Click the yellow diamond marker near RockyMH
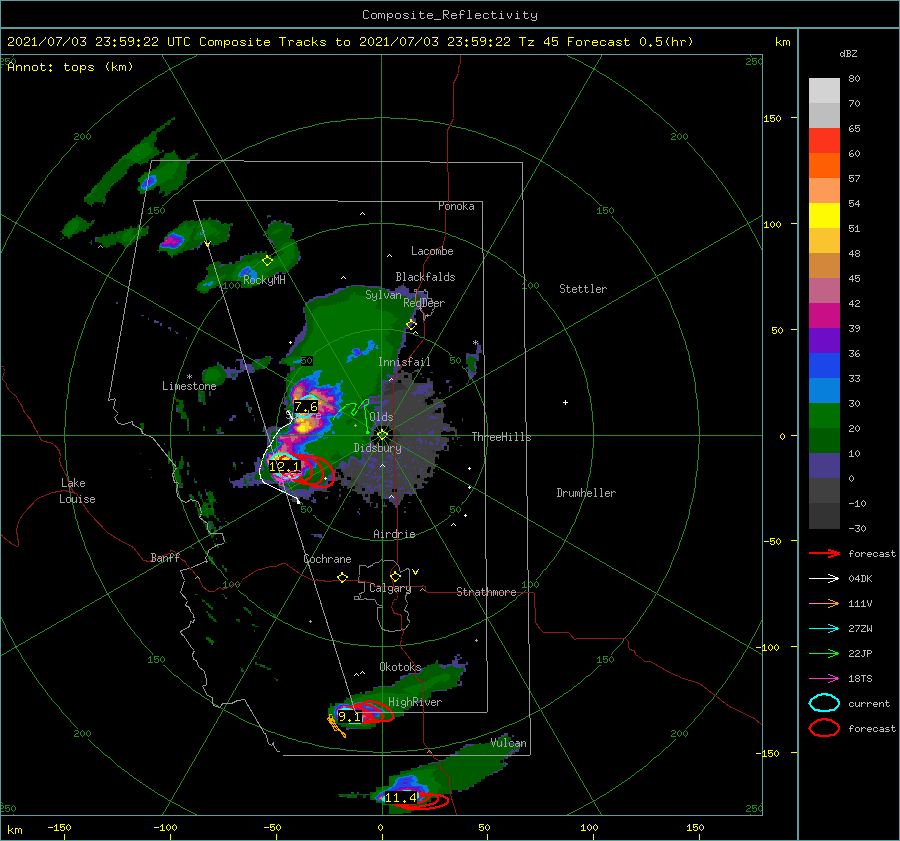The width and height of the screenshot is (900, 841). 267,261
